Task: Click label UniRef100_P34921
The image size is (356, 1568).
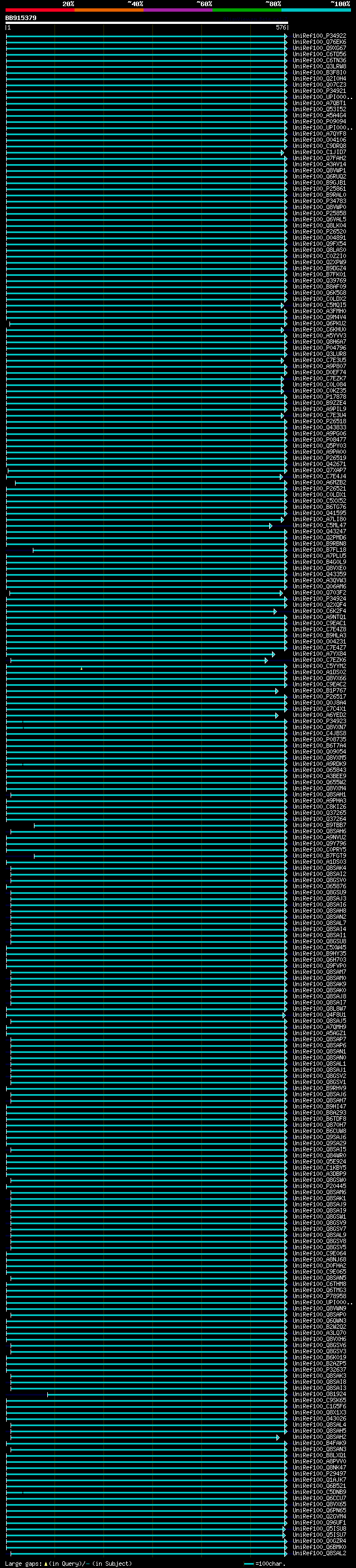Action: coord(319,91)
